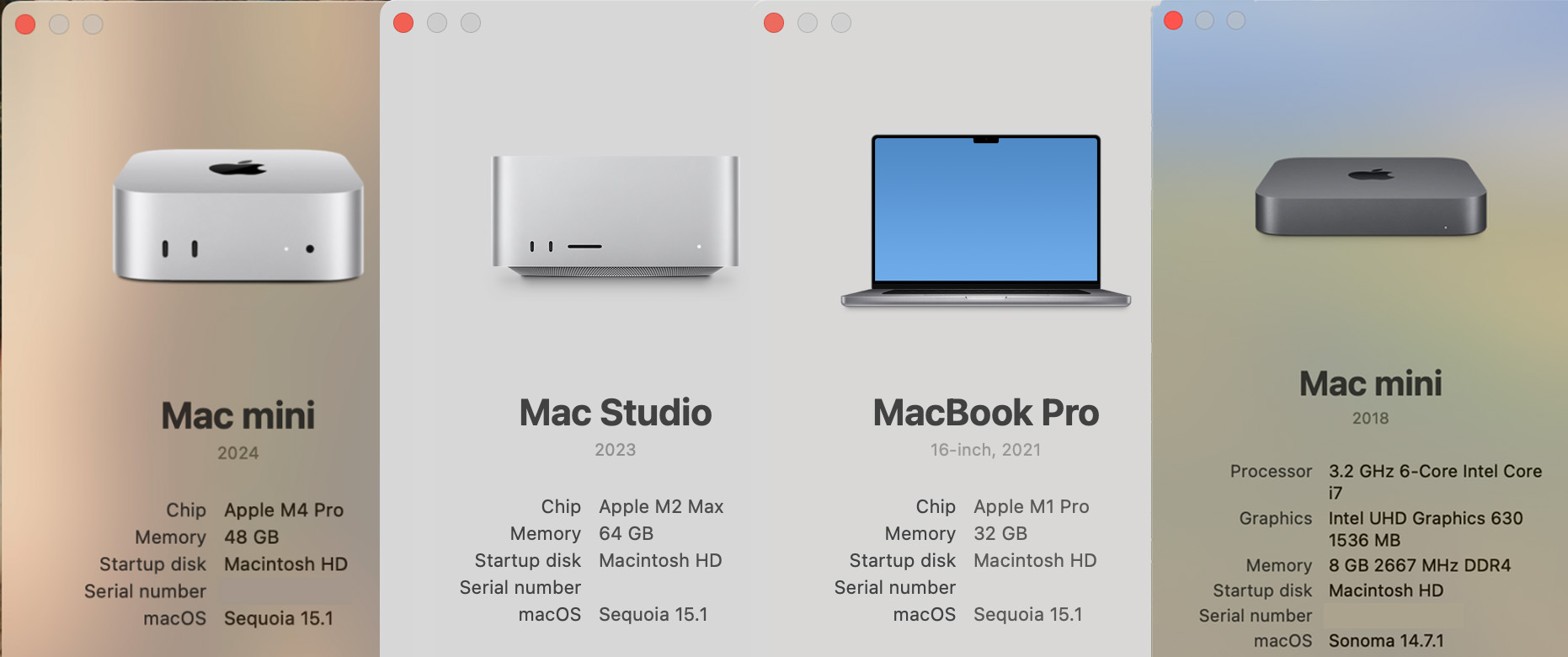Click the space gray Mac mini 2018 image
Screen dimensions: 1568x657
click(x=1371, y=196)
